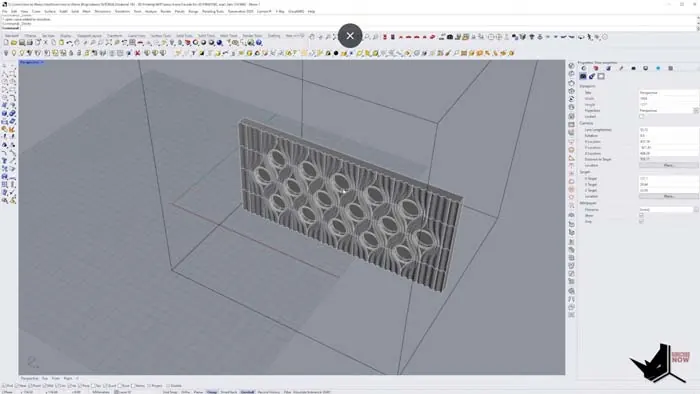Click the Undo arrow icon

[x=69, y=42]
